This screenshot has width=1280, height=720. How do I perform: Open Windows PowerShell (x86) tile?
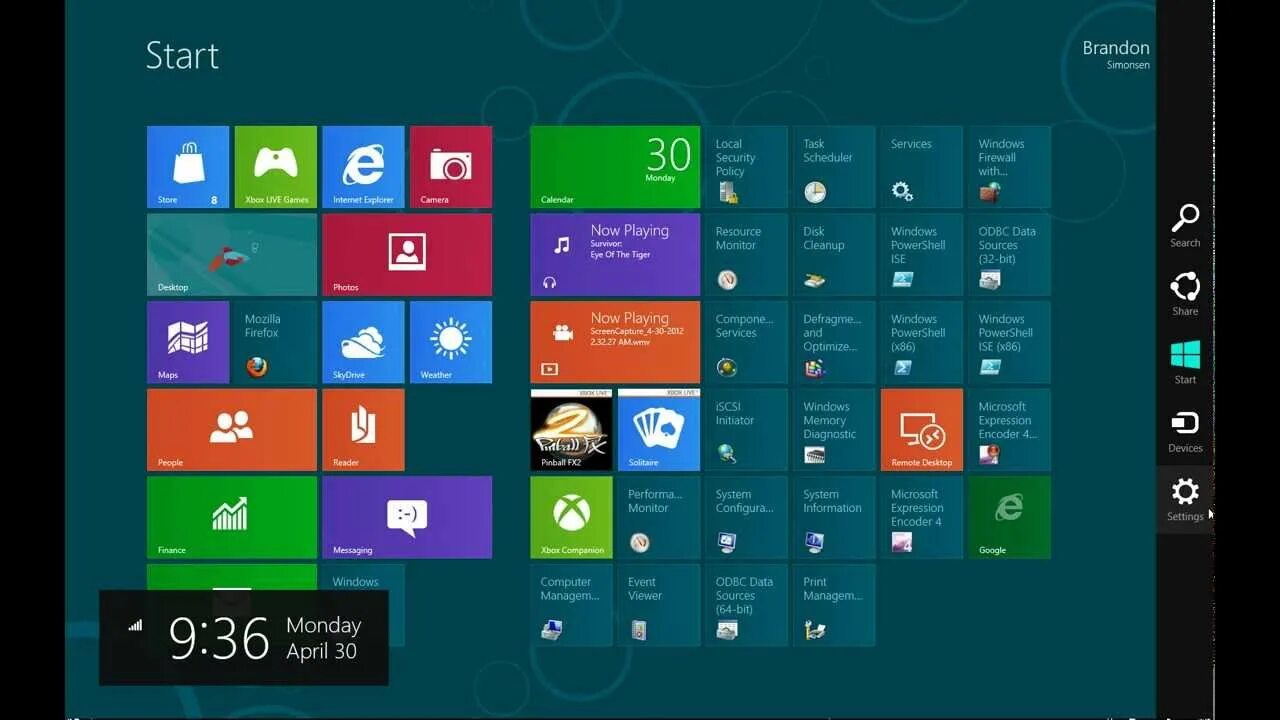[922, 342]
